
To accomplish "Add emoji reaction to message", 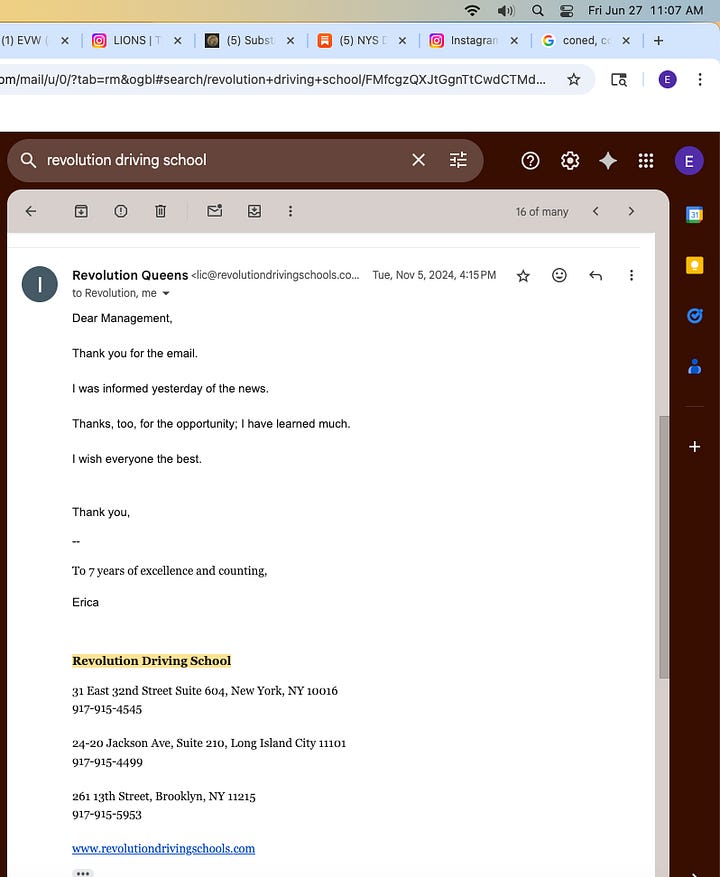I will [559, 275].
